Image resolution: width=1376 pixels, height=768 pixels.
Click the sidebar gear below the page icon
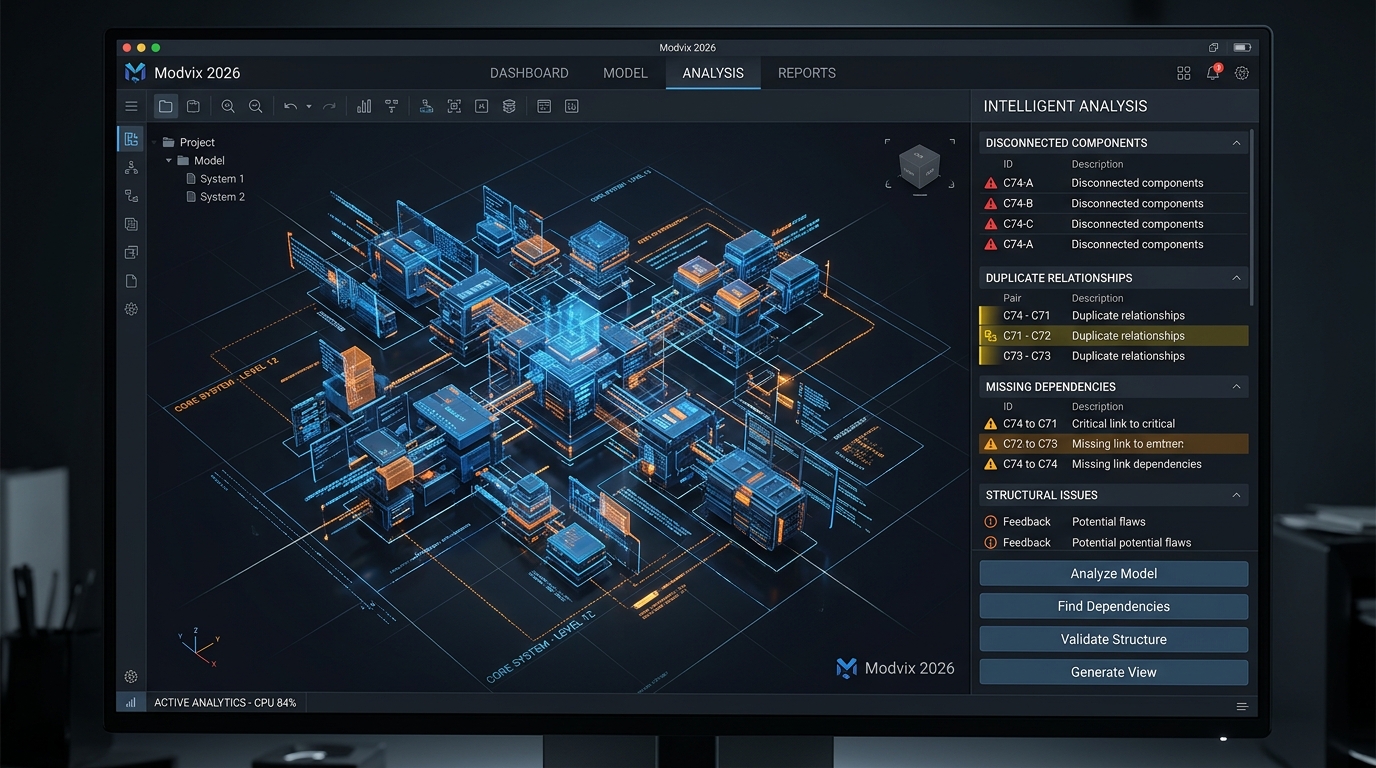131,309
